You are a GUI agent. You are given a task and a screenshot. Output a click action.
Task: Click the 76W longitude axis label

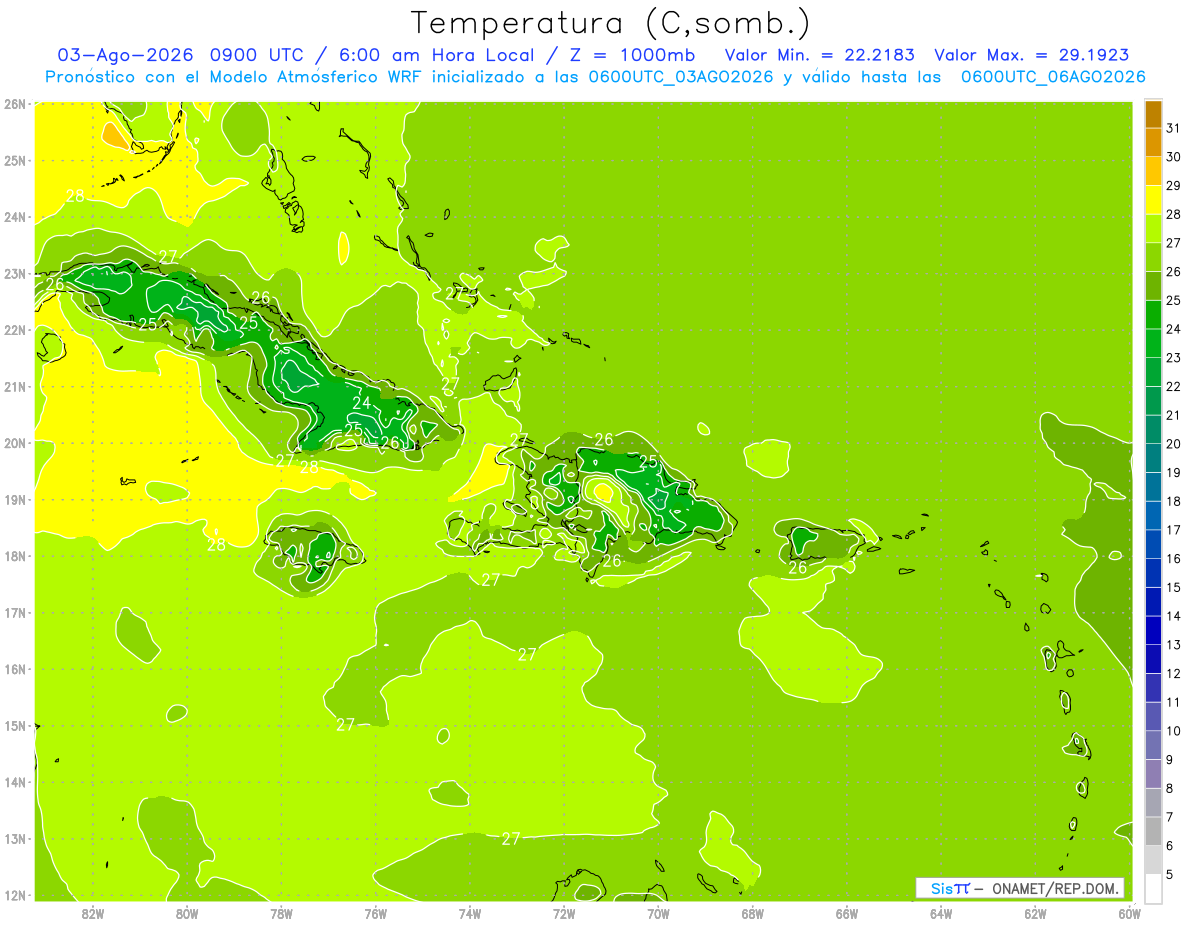coord(376,913)
